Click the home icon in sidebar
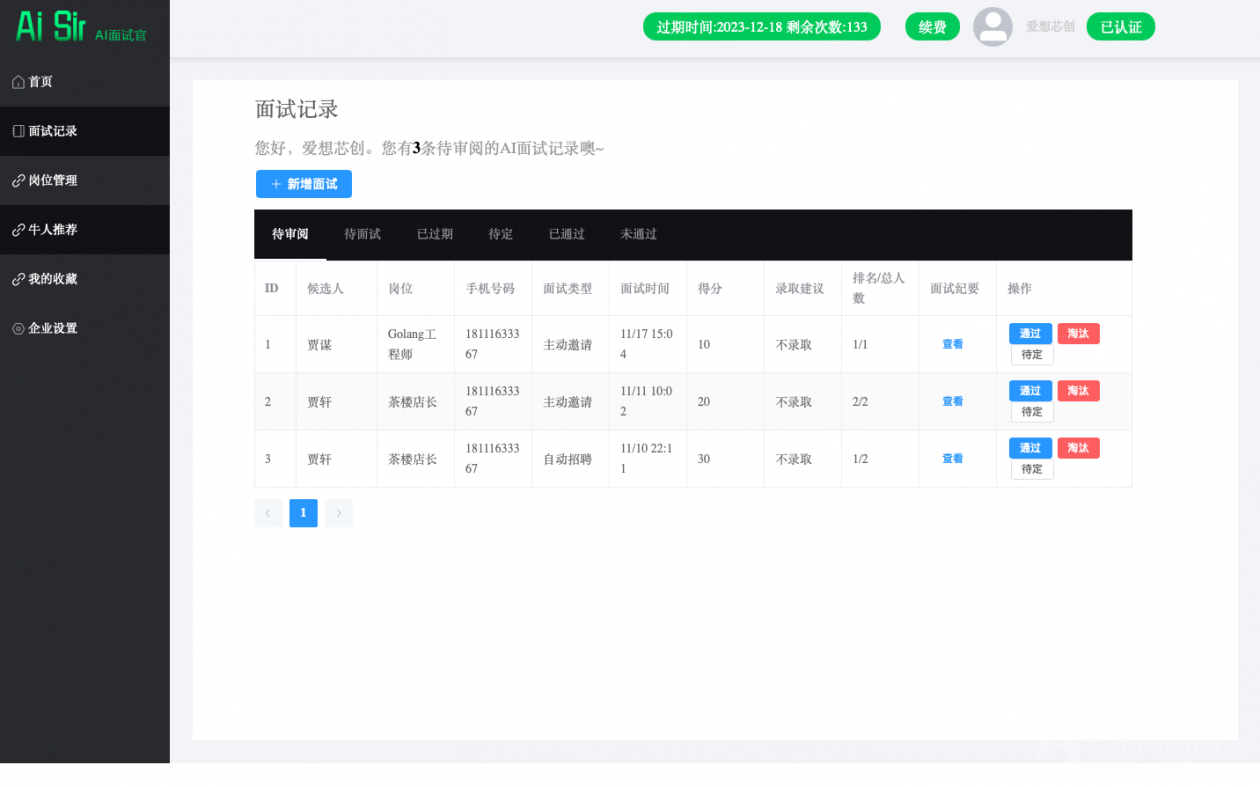This screenshot has width=1260, height=787. click(18, 82)
